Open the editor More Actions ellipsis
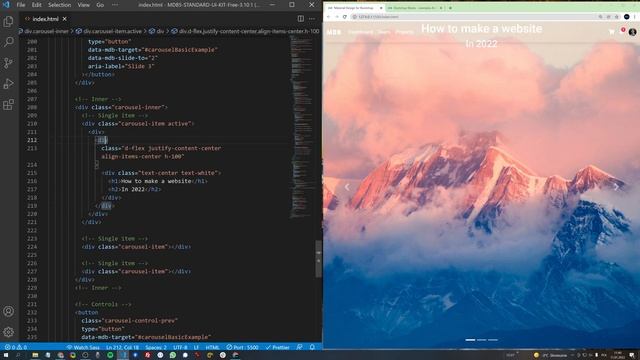The image size is (640, 360). click(312, 19)
